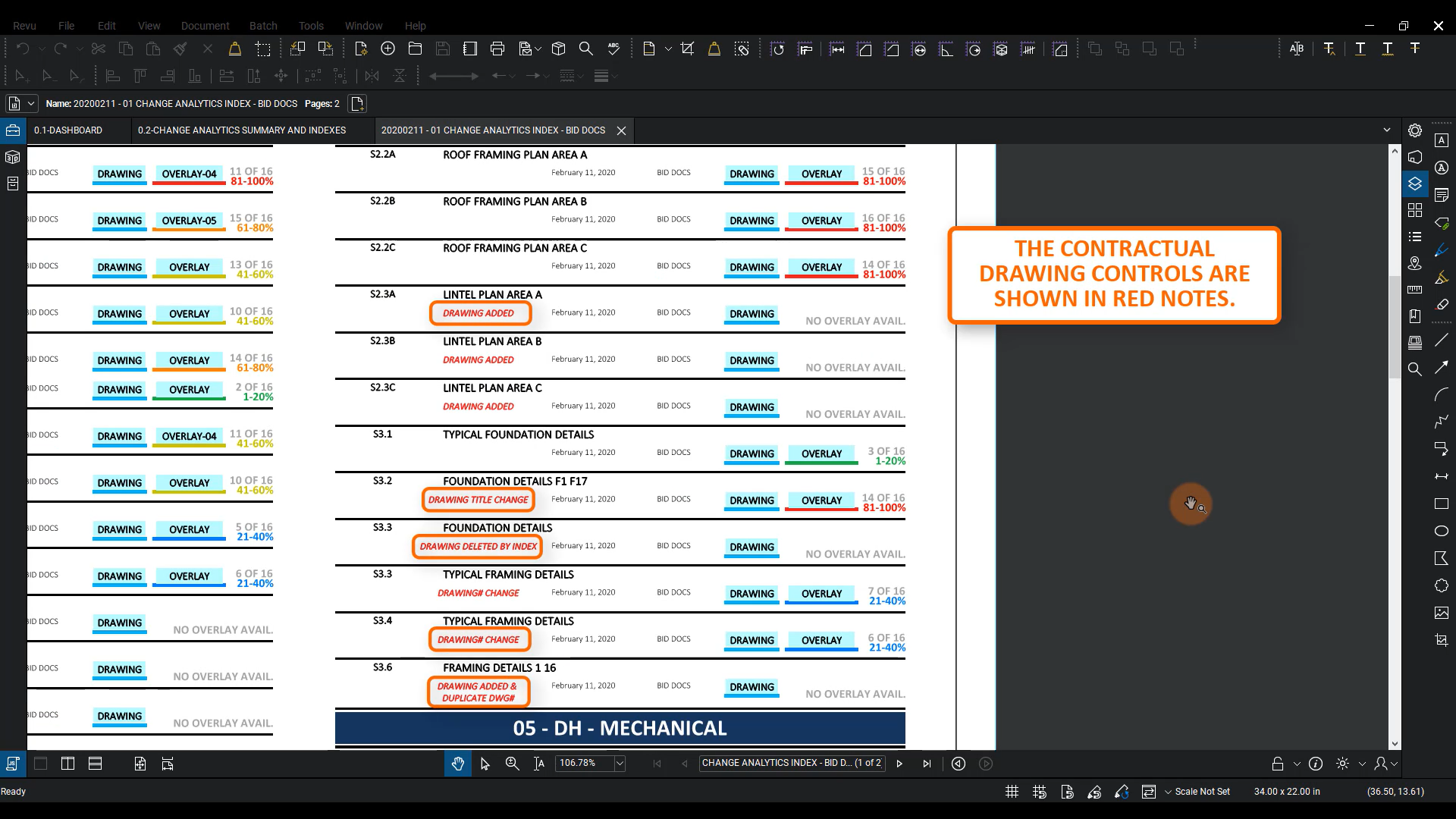Click DRAWING link for S2.3A lintel plan
This screenshot has width=1456, height=819.
[752, 314]
